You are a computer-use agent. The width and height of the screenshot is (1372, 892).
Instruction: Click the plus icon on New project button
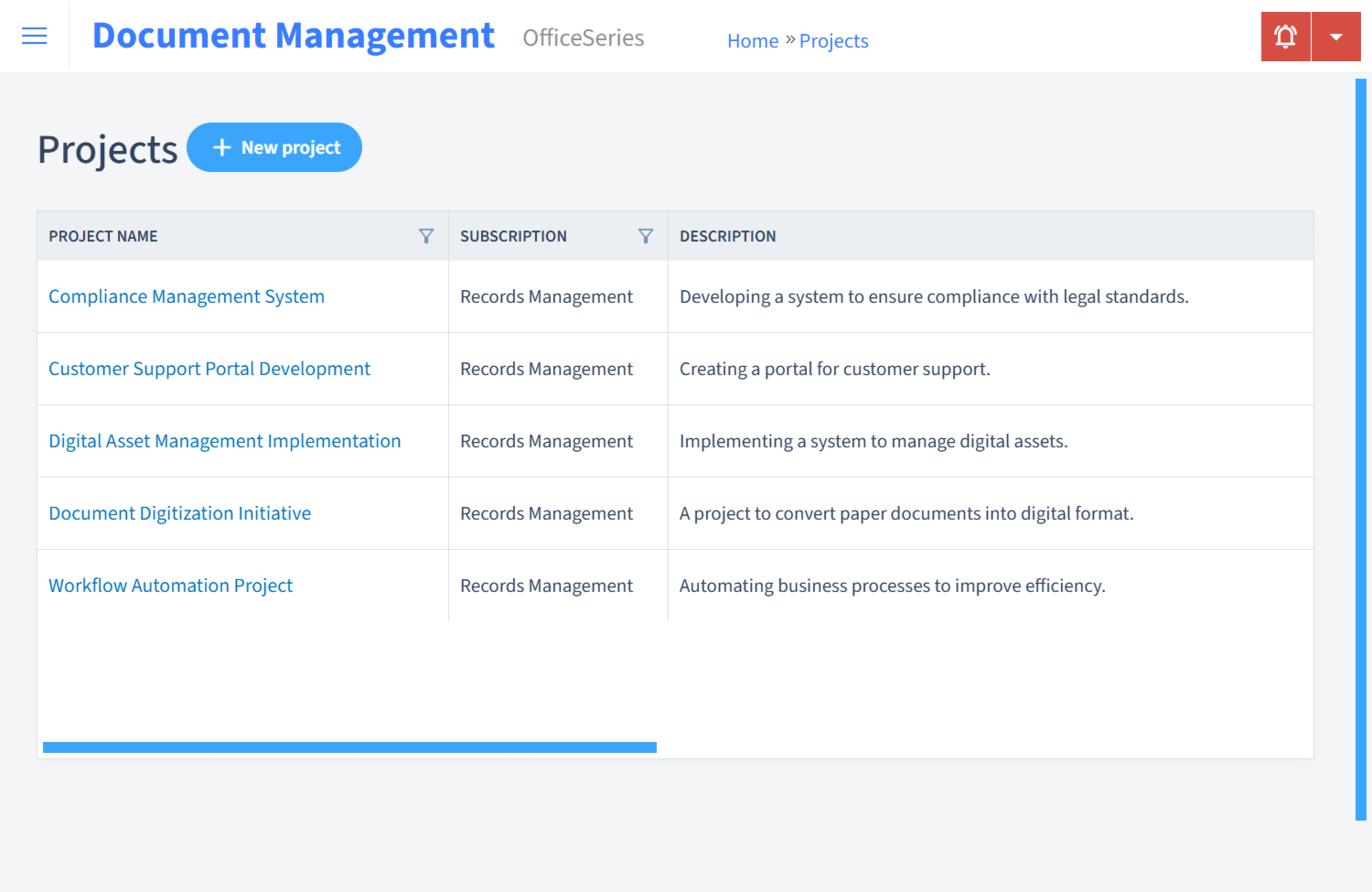coord(221,146)
